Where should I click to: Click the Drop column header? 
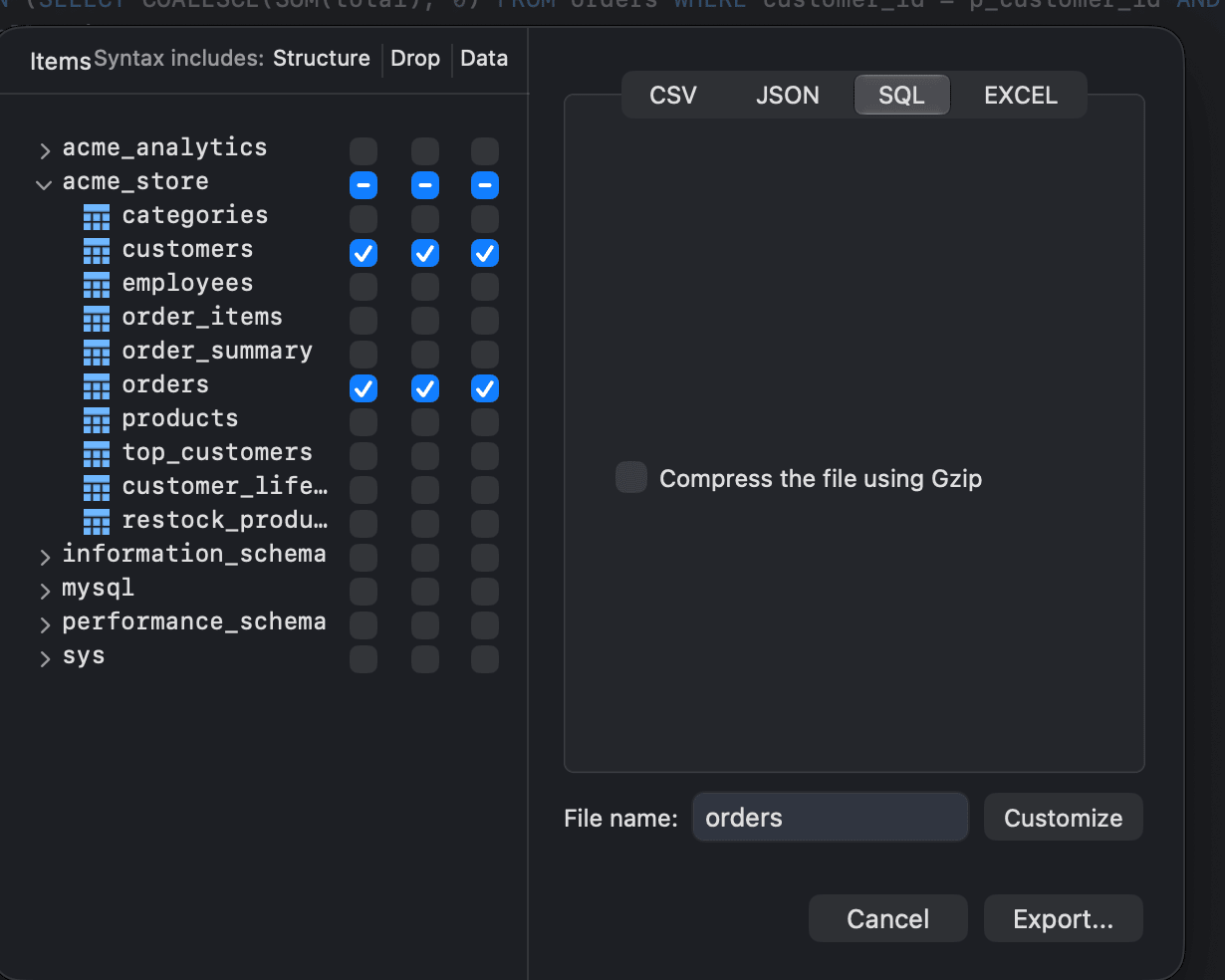[415, 58]
